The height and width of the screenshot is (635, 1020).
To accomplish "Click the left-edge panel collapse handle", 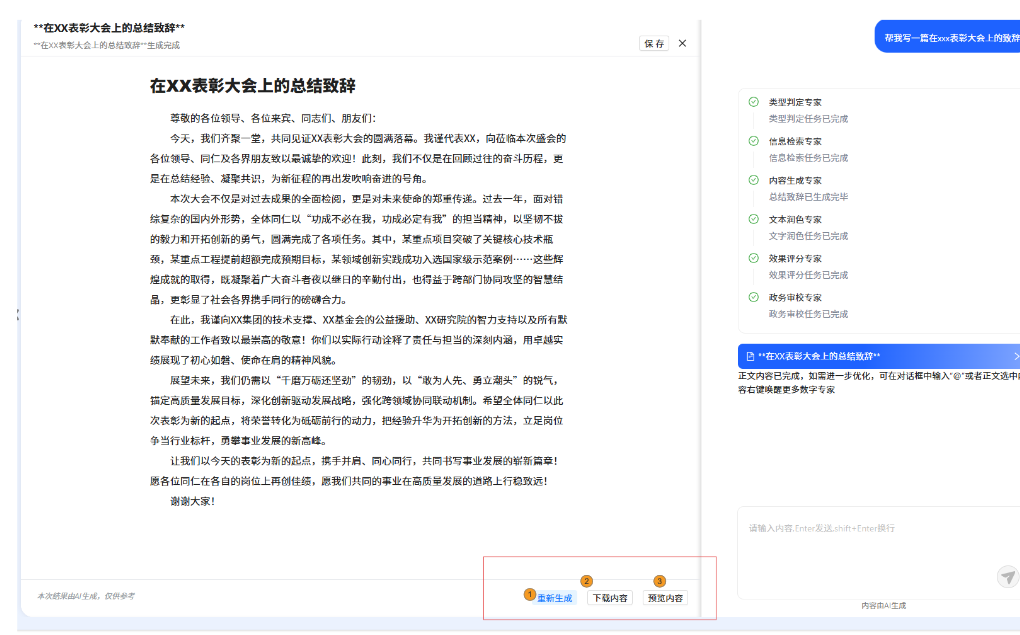I will [17, 315].
